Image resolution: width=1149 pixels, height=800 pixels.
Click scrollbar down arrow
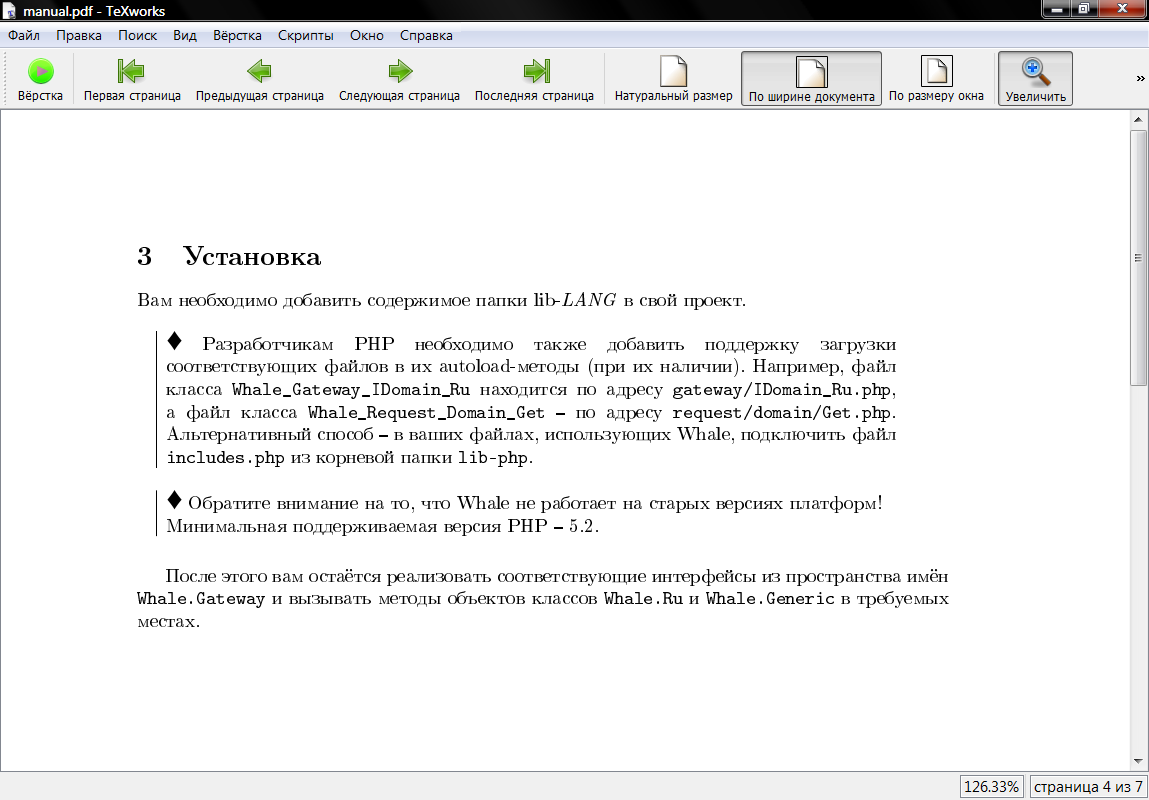pos(1138,761)
